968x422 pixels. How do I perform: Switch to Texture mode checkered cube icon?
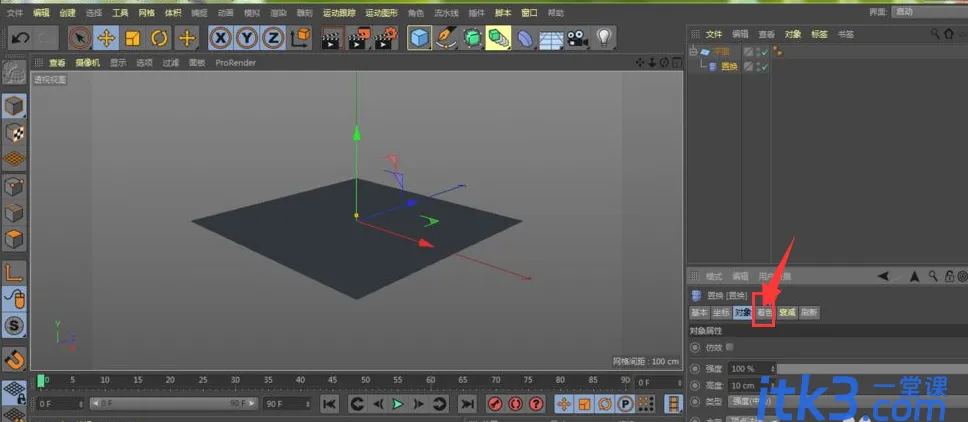pos(14,132)
